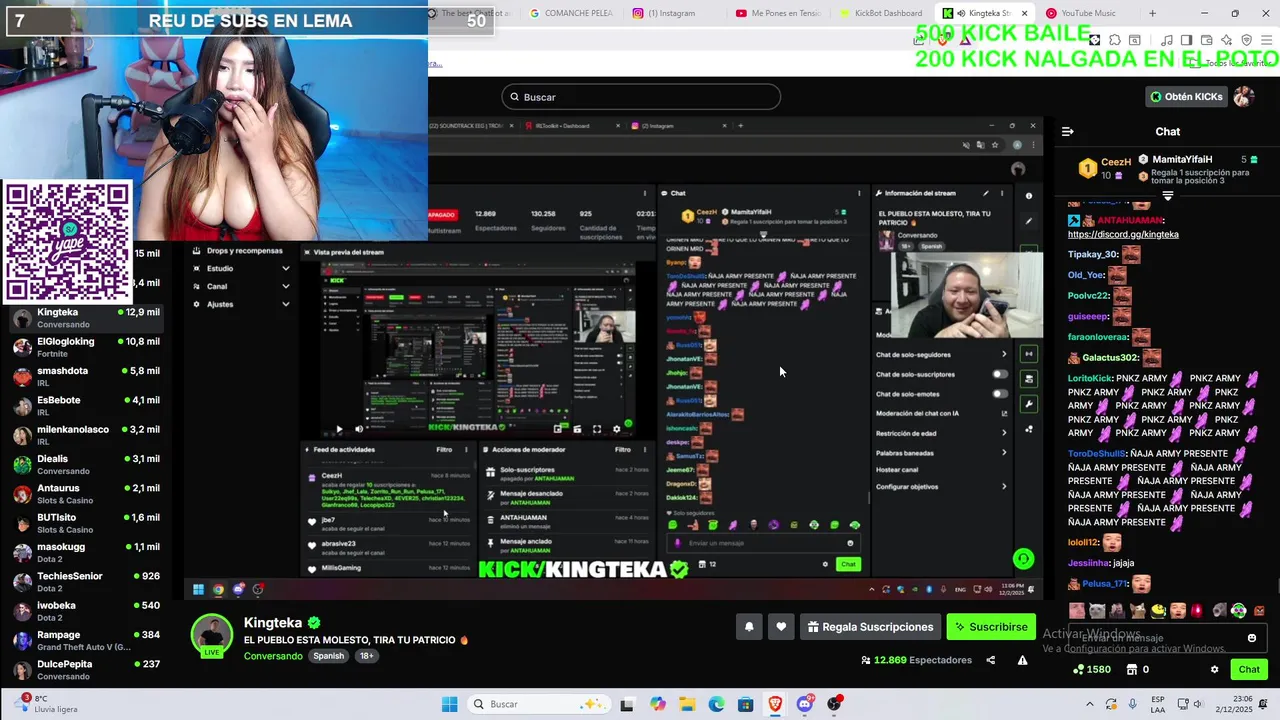The width and height of the screenshot is (1280, 720).
Task: Click the Spanish language tag
Action: pos(328,656)
